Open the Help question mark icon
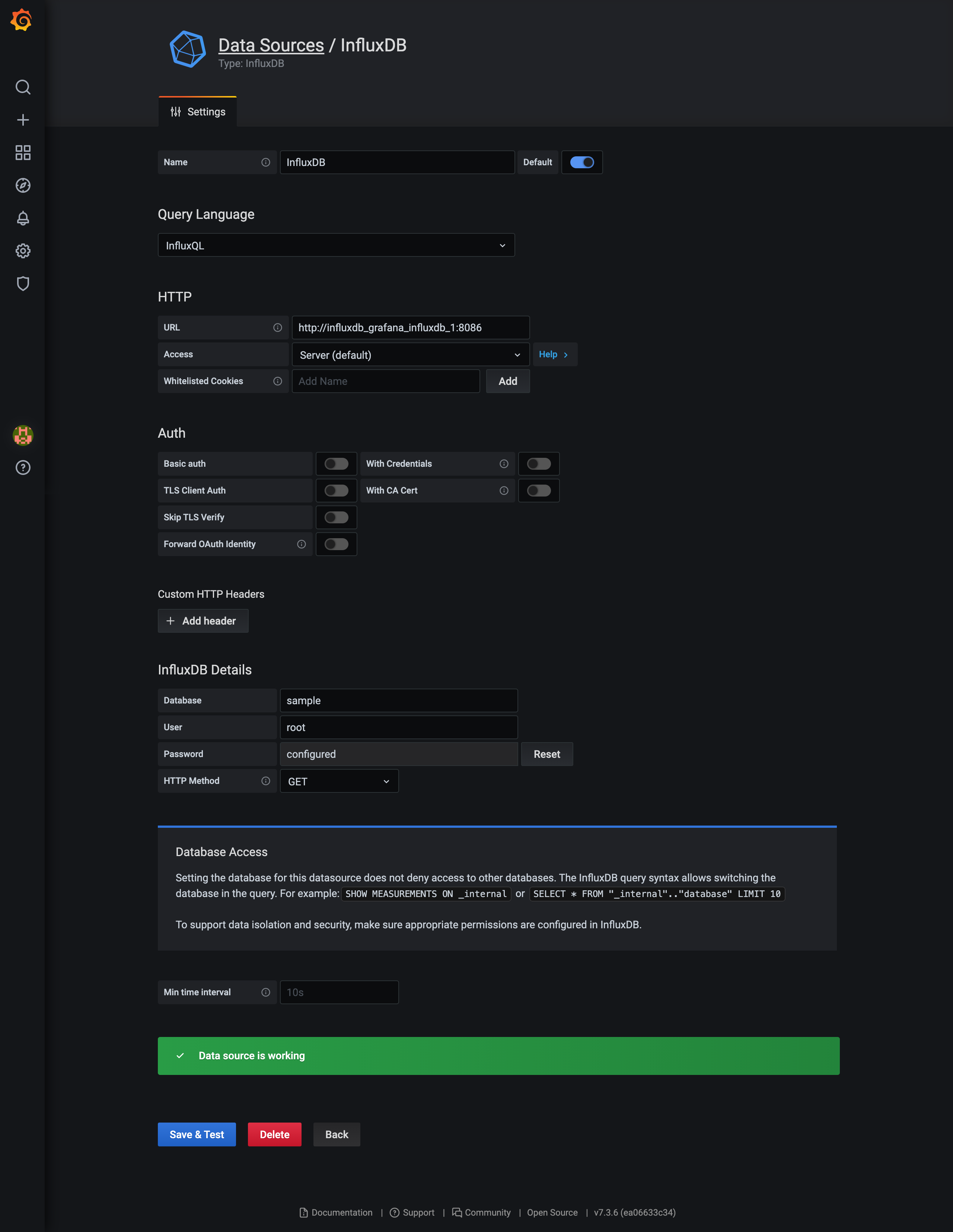This screenshot has width=953, height=1232. pos(23,467)
